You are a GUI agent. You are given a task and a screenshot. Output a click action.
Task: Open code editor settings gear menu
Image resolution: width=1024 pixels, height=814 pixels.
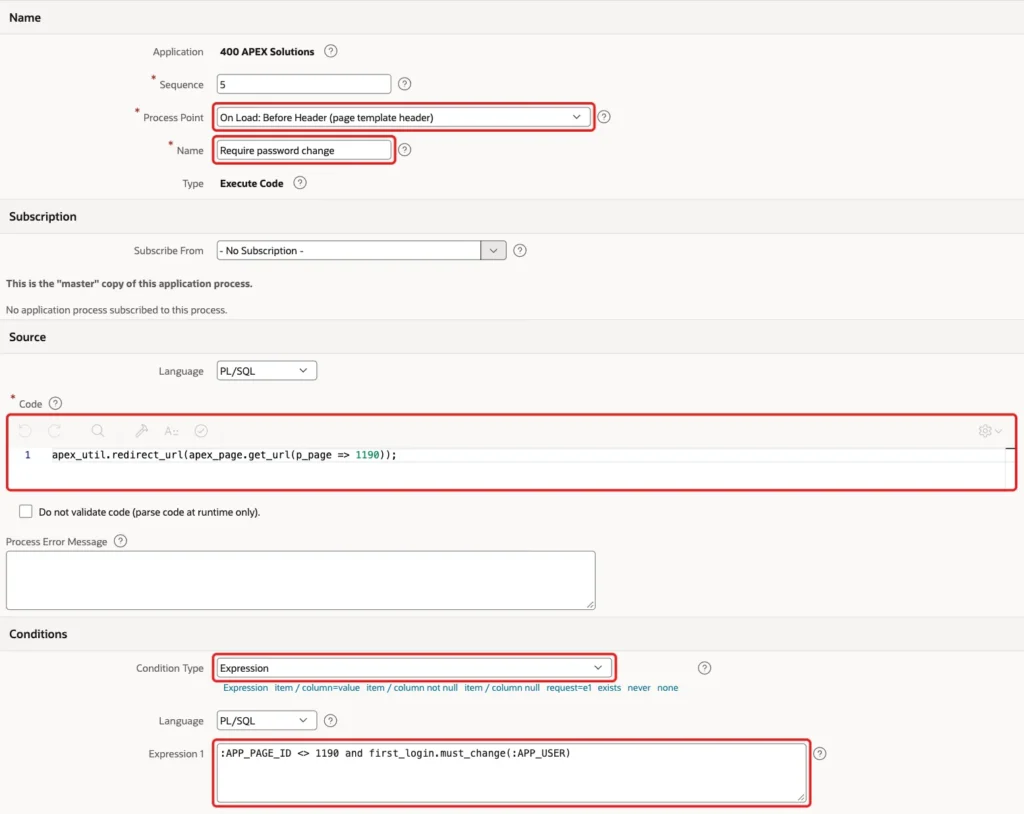point(990,431)
